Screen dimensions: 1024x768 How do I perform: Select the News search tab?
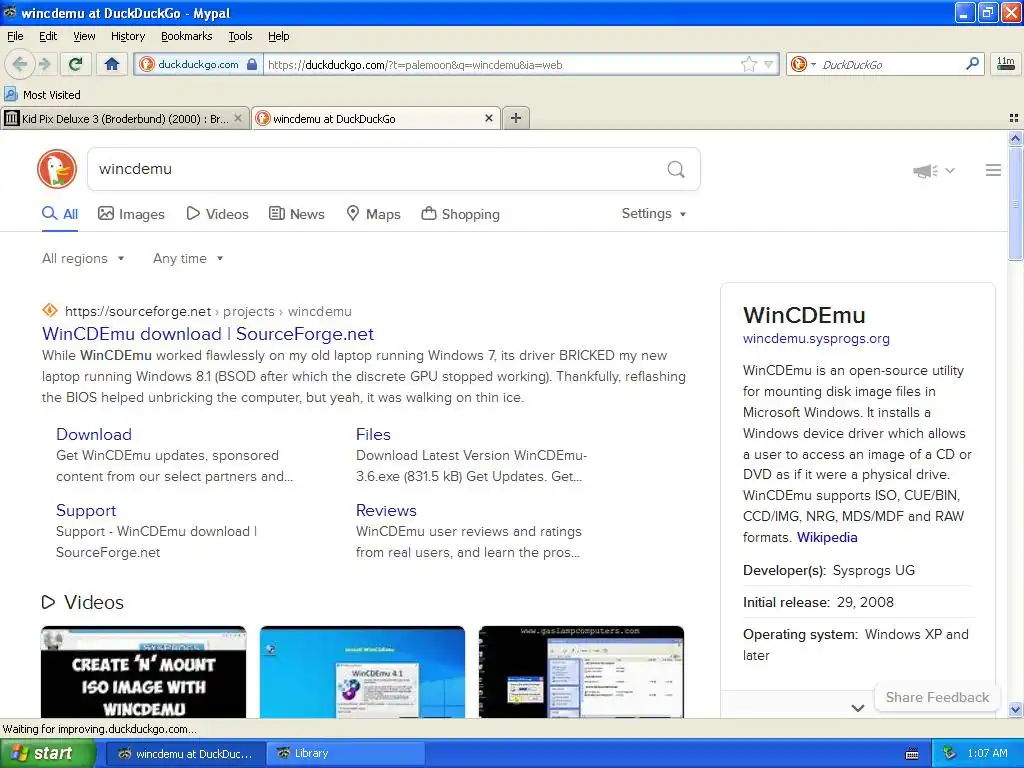[x=296, y=214]
